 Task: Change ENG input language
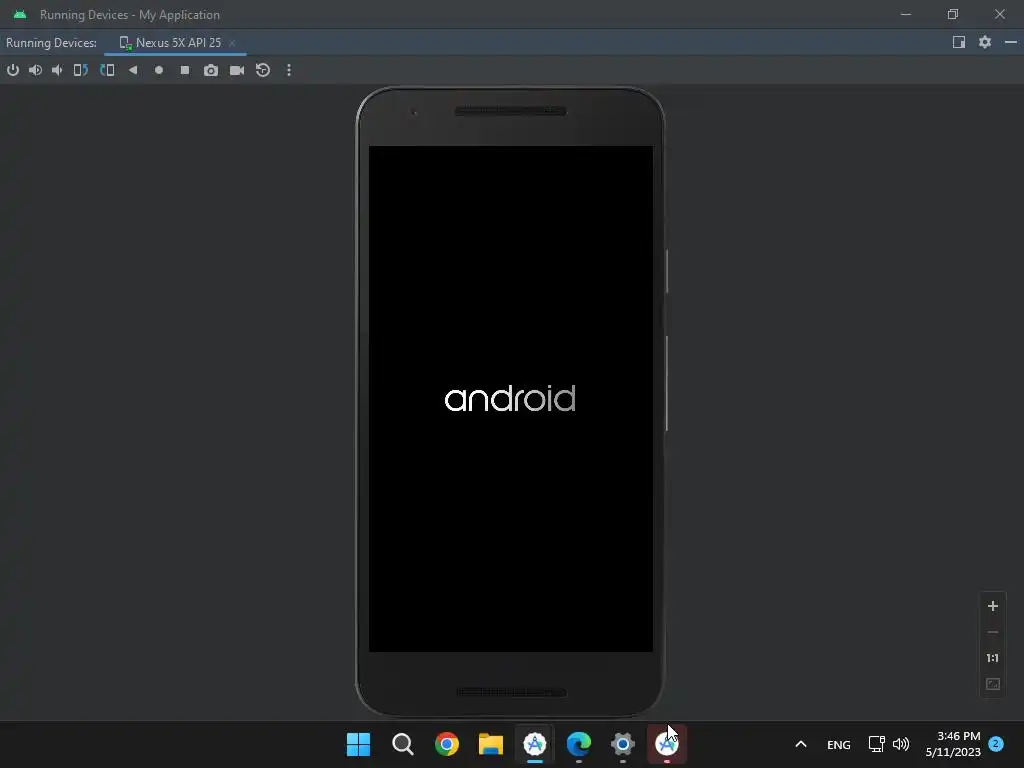(x=839, y=744)
